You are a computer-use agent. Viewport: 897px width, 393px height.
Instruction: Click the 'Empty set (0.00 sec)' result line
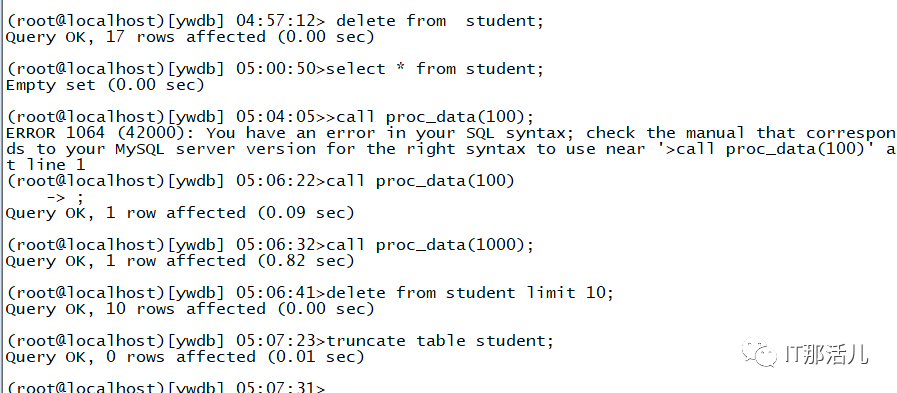(105, 85)
